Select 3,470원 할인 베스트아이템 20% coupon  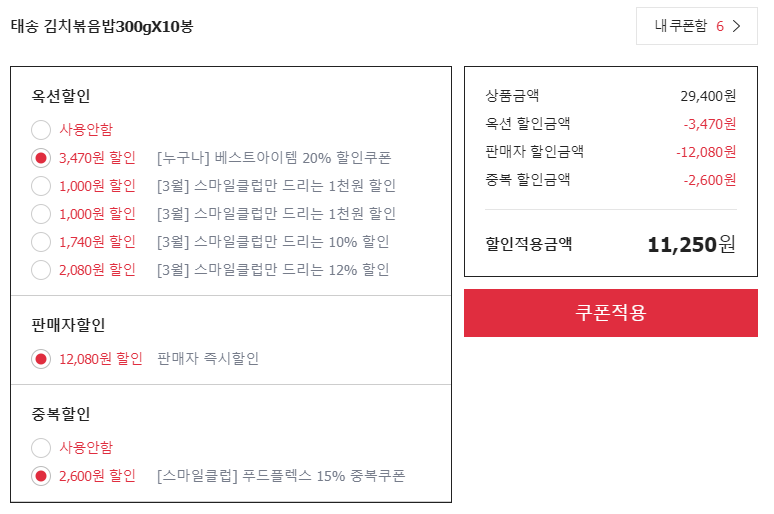tap(41, 158)
